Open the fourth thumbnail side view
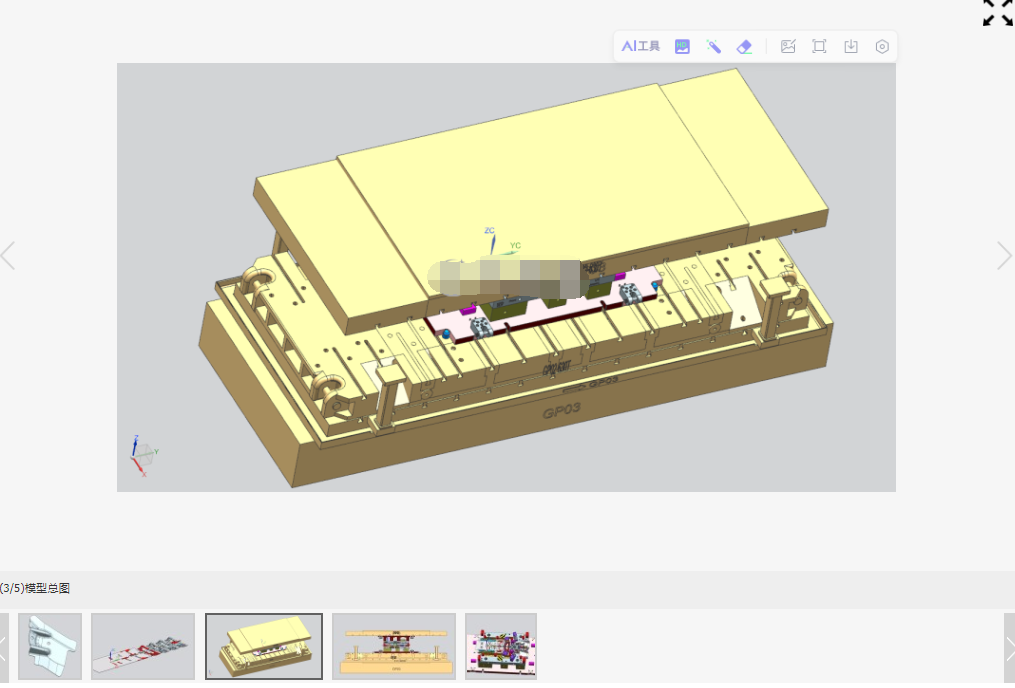 [394, 646]
